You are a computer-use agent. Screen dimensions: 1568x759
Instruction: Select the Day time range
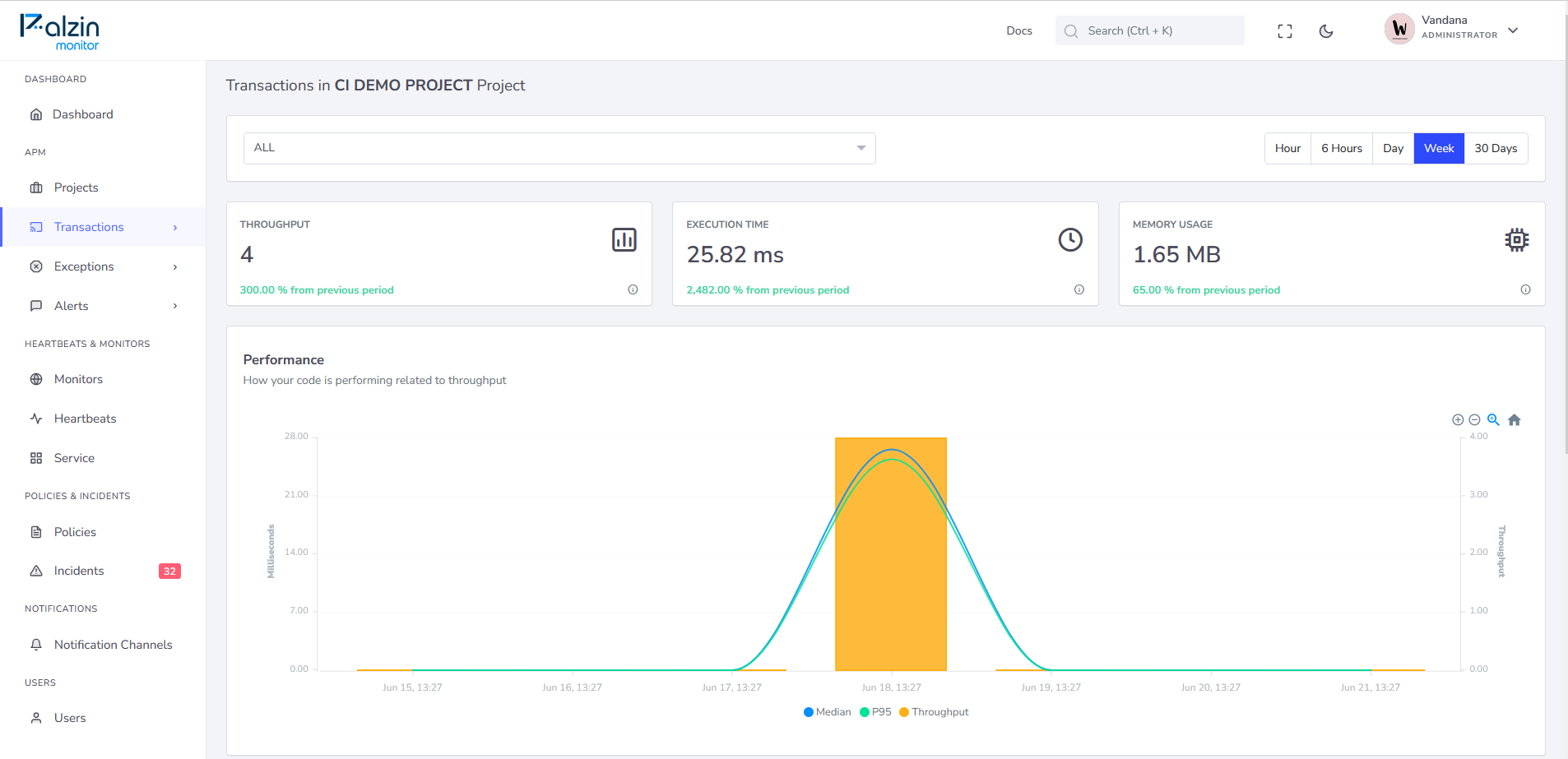pos(1393,149)
